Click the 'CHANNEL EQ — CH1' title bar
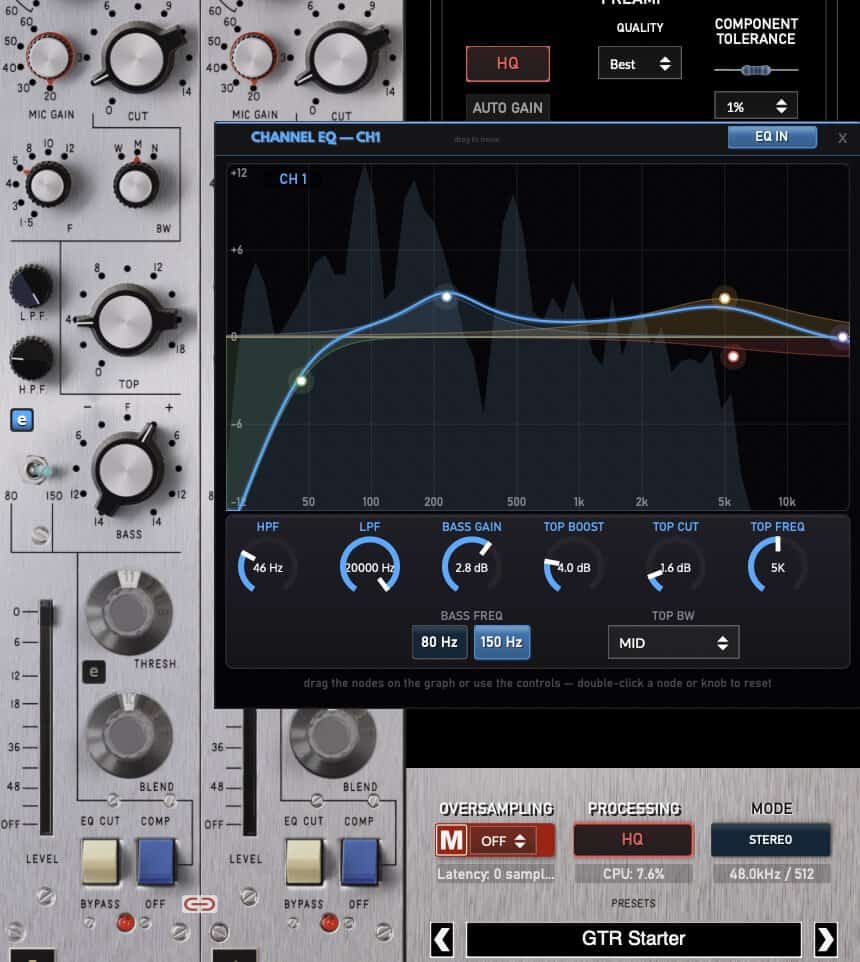The height and width of the screenshot is (962, 860). tap(315, 137)
